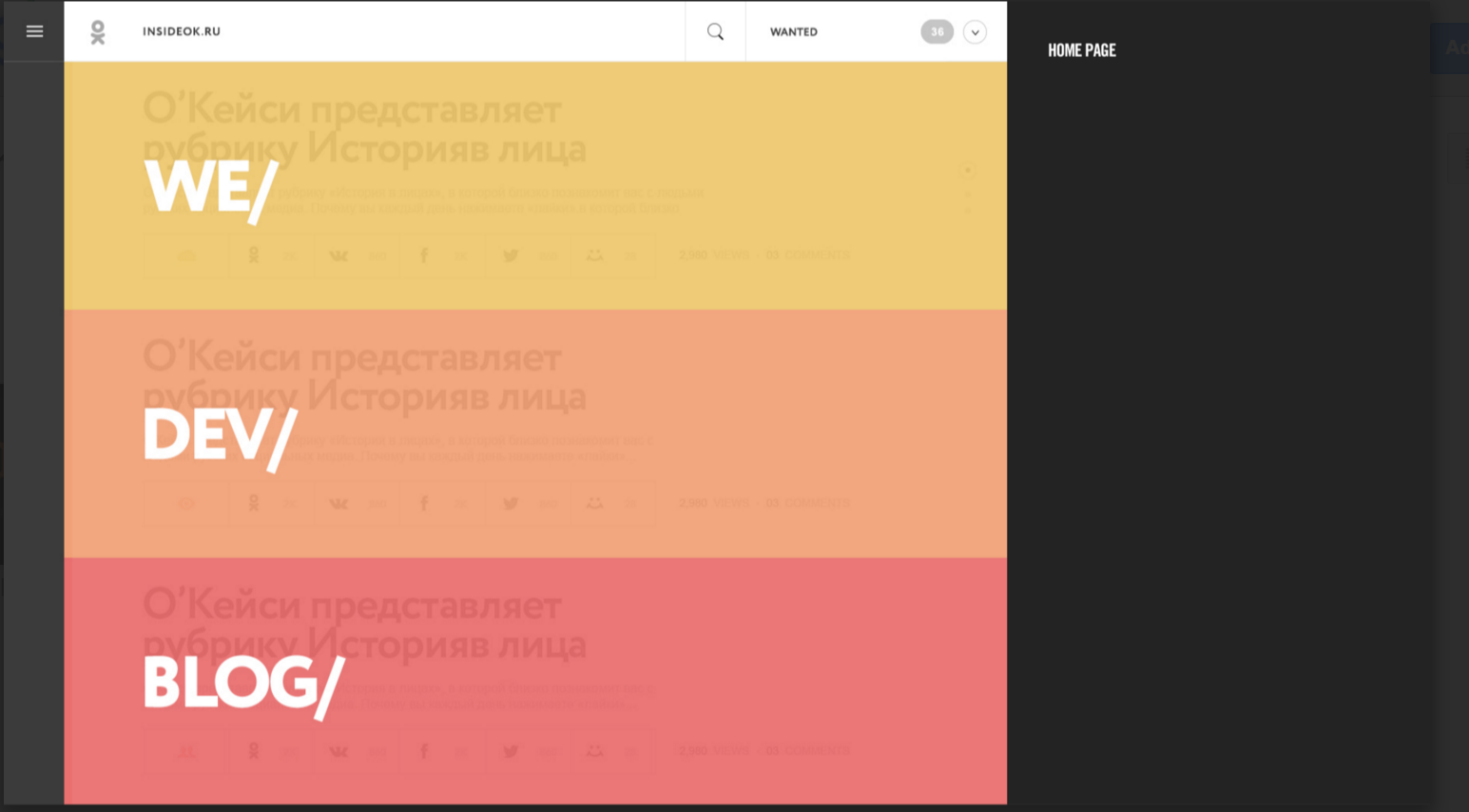This screenshot has width=1469, height=812.
Task: Click the search magnifier icon
Action: coord(715,31)
